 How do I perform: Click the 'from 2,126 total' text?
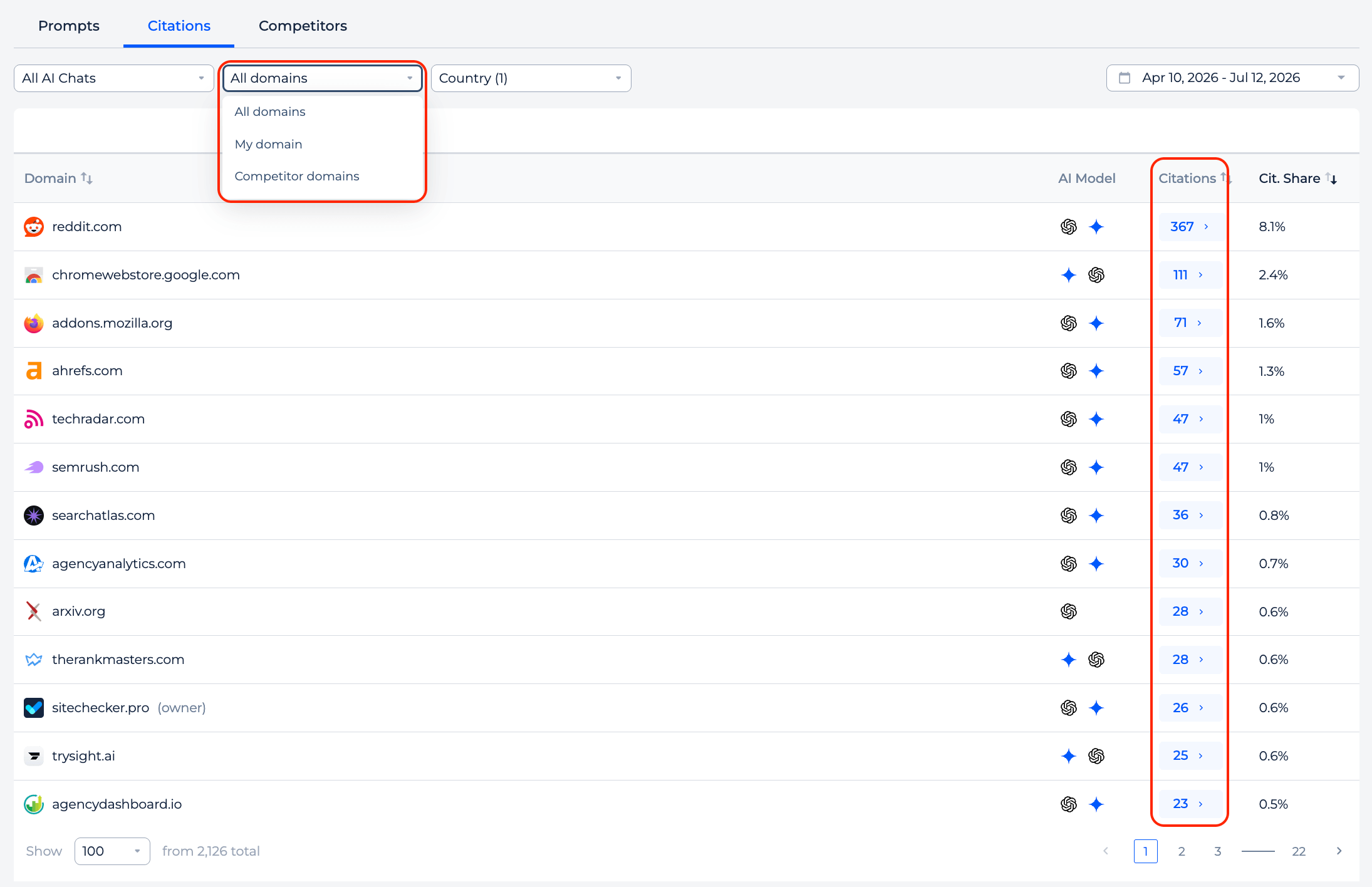point(211,851)
